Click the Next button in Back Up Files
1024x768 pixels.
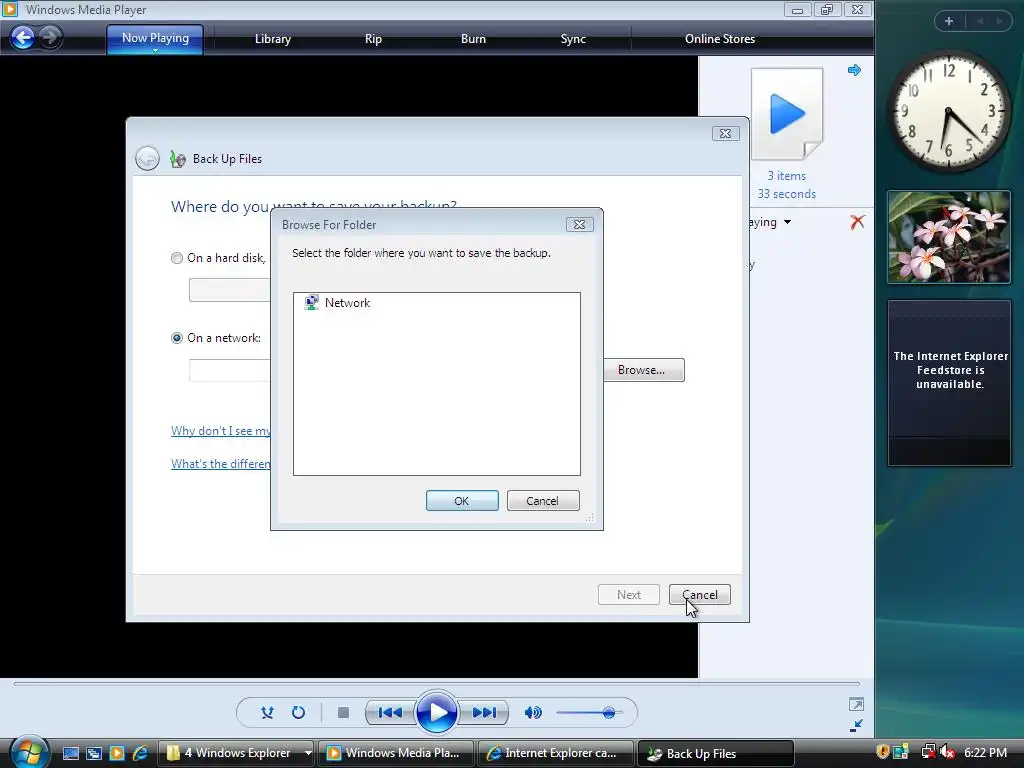click(x=629, y=594)
